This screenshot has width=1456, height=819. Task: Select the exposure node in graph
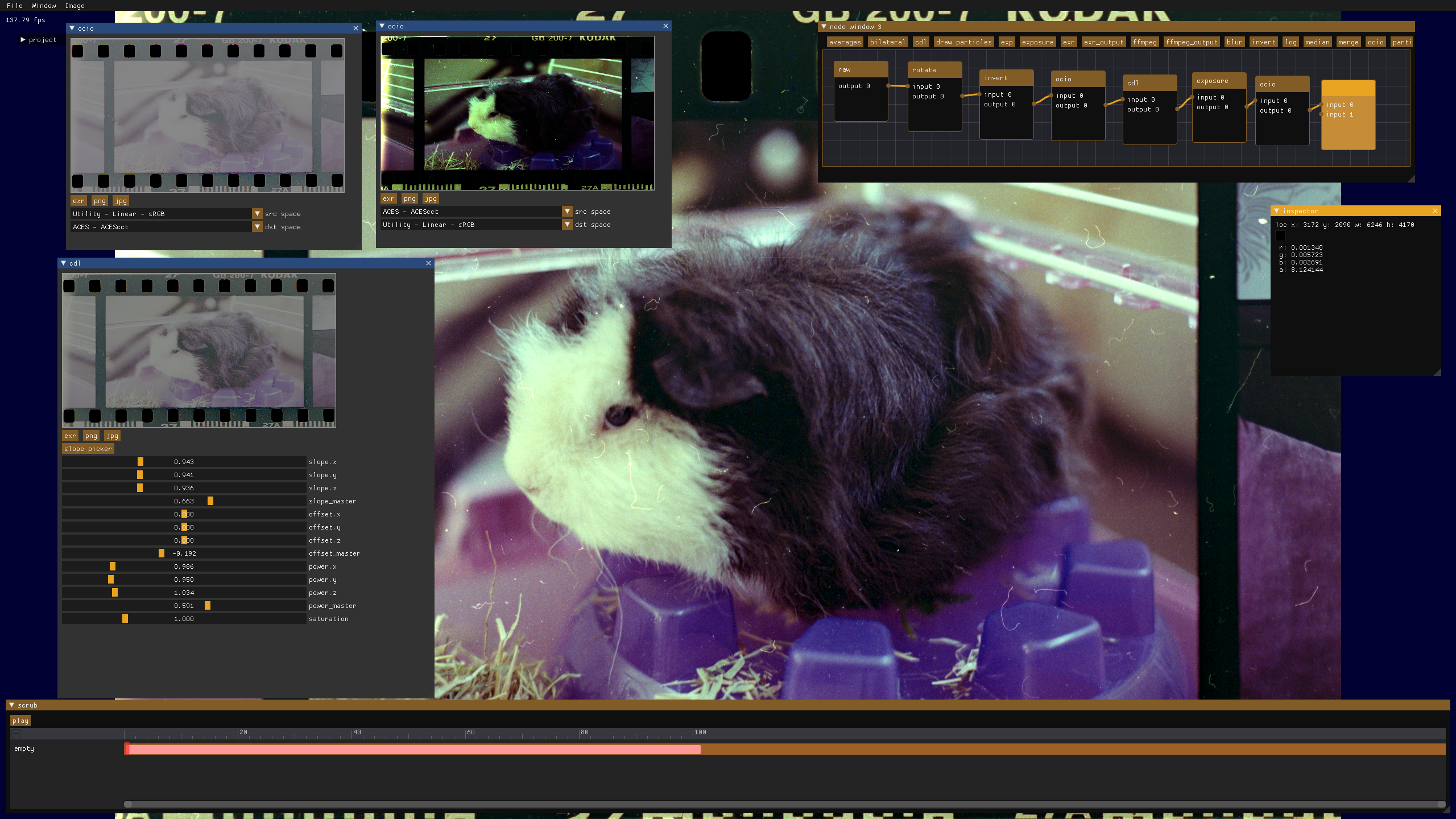click(x=1218, y=81)
